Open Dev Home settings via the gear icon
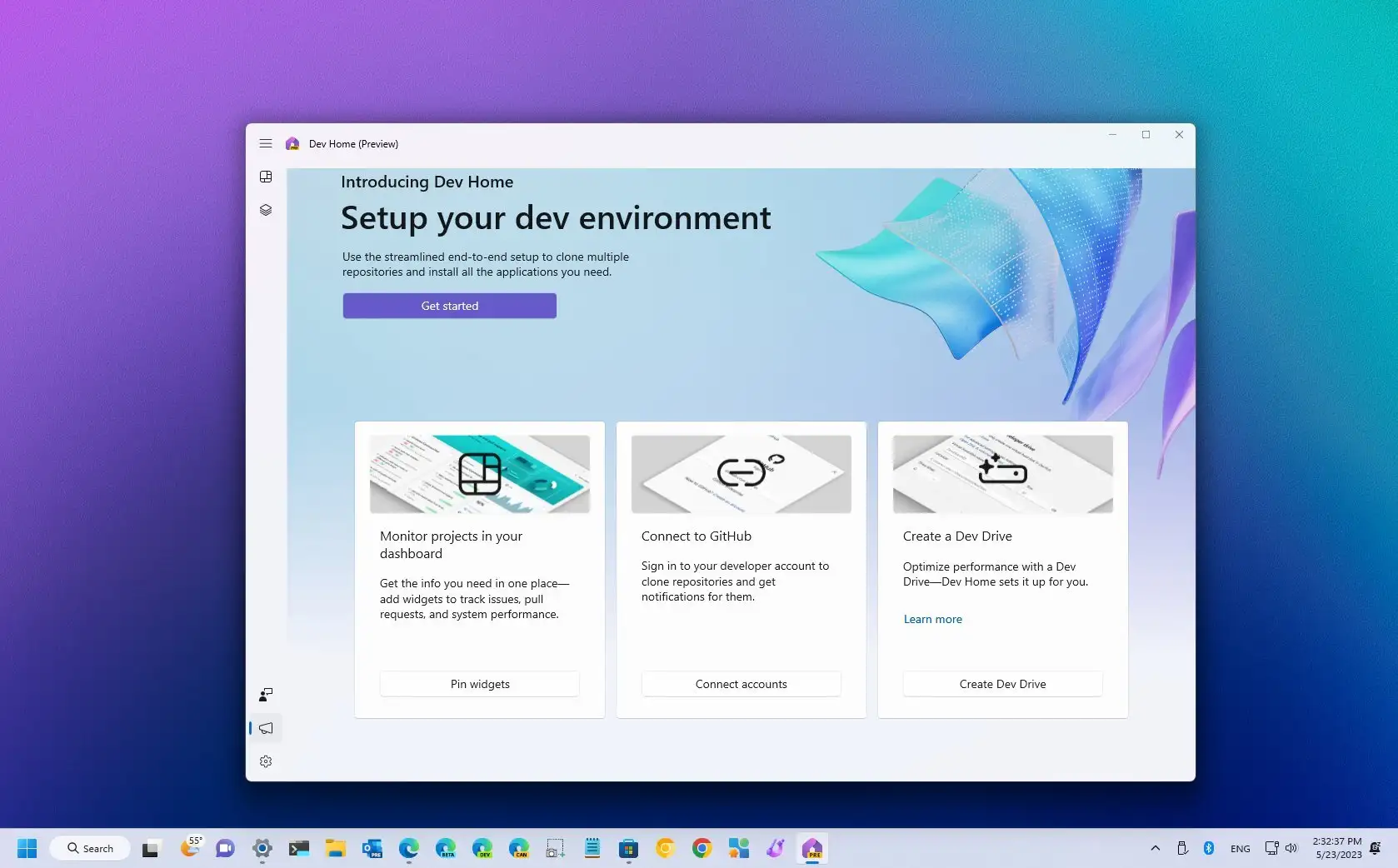The width and height of the screenshot is (1398, 868). (266, 761)
